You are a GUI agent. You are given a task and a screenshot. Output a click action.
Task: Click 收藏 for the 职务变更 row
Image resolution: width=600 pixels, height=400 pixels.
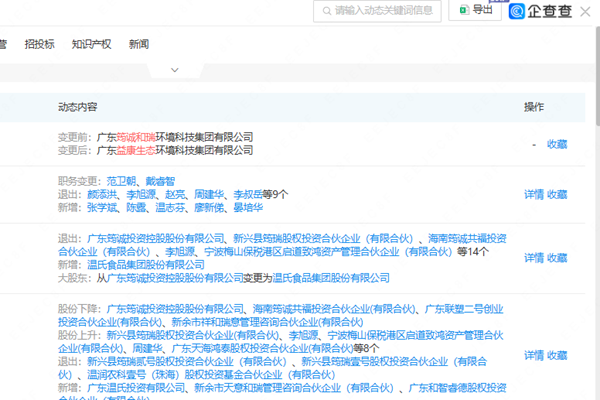tap(557, 194)
